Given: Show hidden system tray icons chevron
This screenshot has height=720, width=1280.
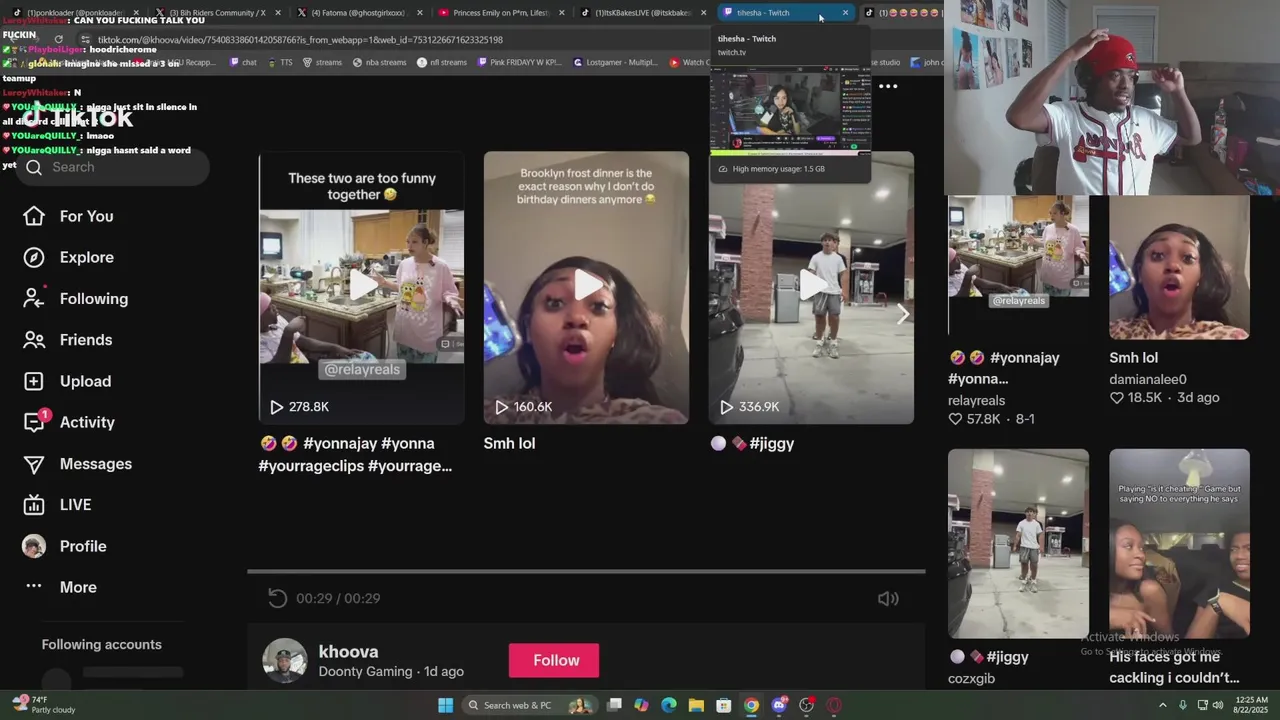Looking at the screenshot, I should 1162,705.
